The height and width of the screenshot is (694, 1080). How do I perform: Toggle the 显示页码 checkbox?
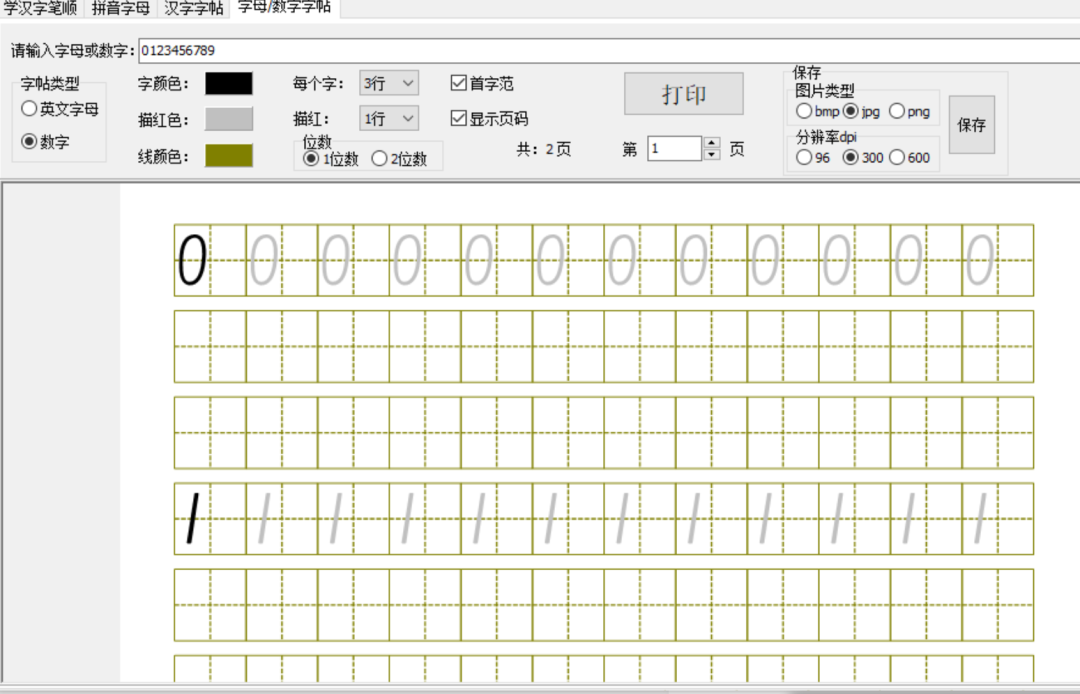pyautogui.click(x=489, y=118)
